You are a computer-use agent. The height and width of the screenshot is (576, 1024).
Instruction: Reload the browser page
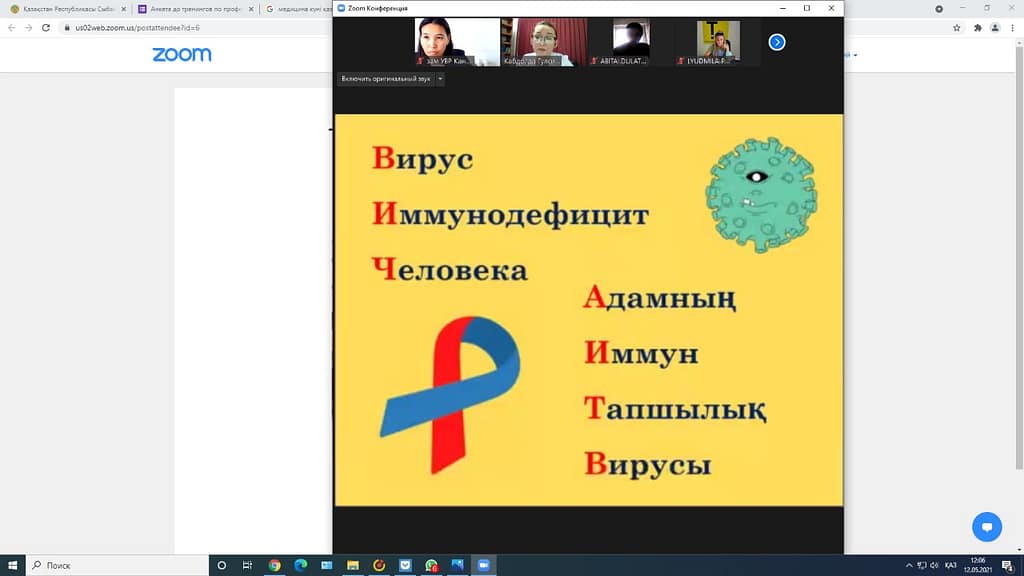click(x=45, y=28)
